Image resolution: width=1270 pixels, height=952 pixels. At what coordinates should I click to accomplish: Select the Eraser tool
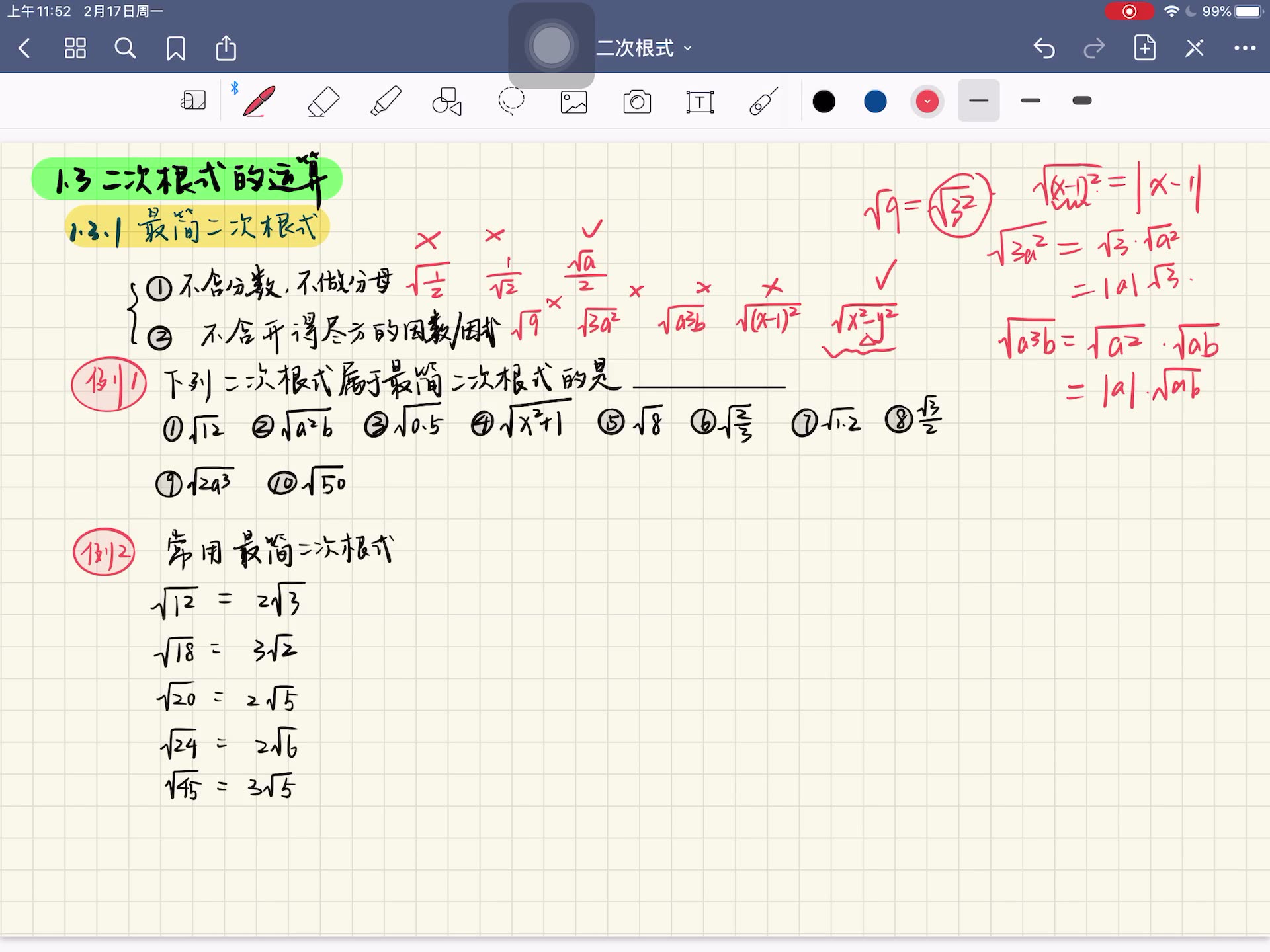click(x=323, y=102)
